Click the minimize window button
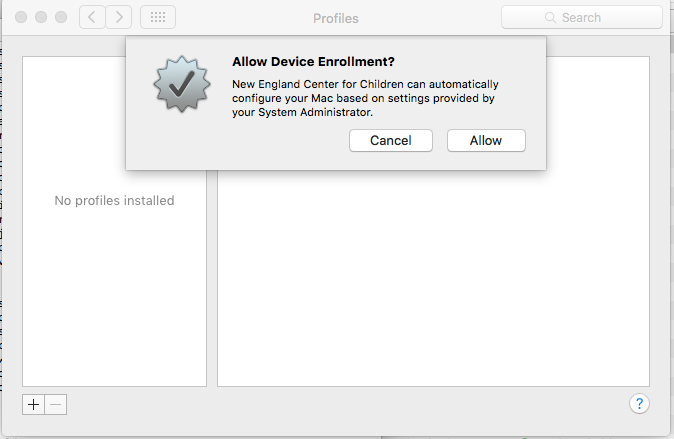Screen dimensions: 674x439 (41, 17)
